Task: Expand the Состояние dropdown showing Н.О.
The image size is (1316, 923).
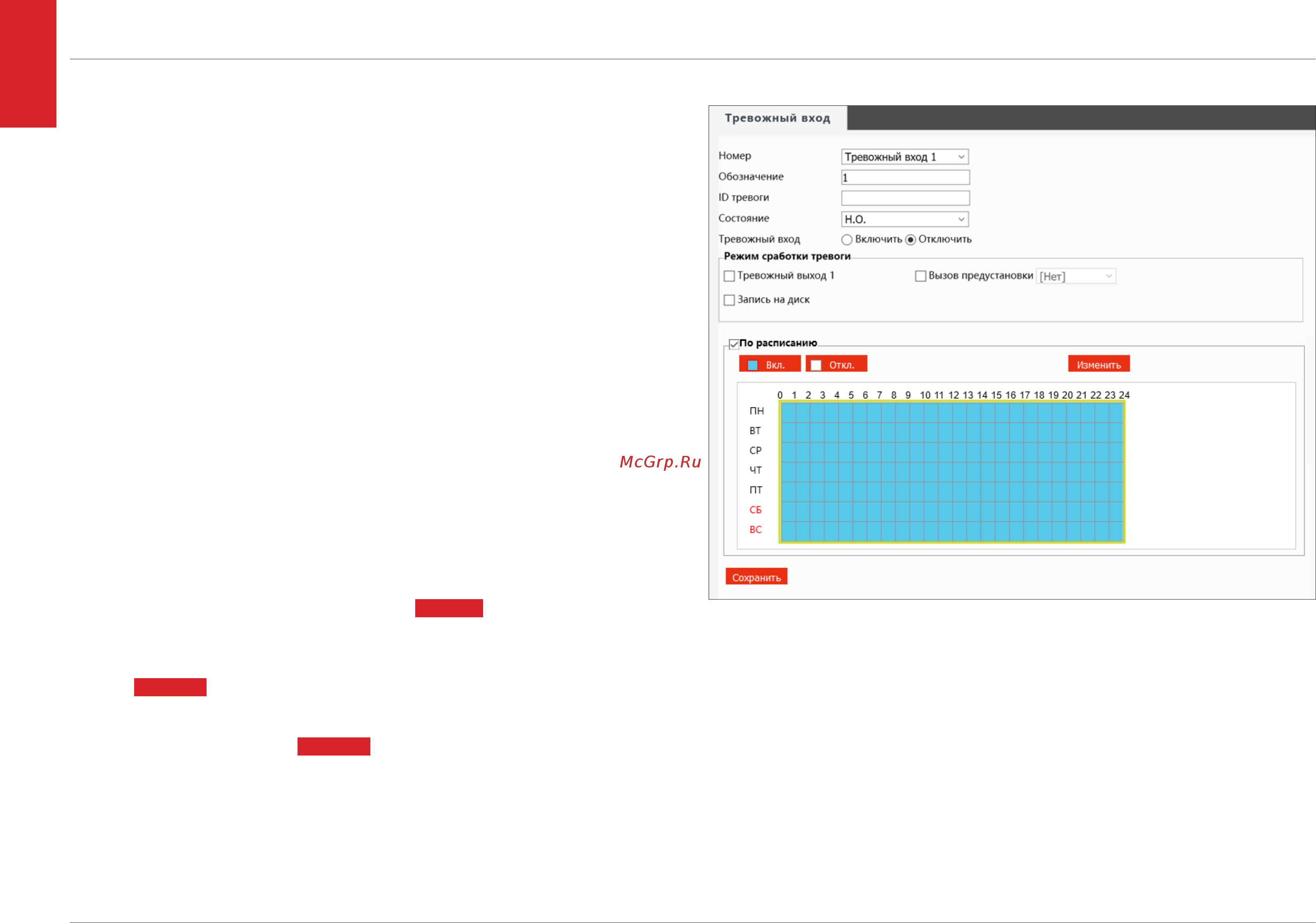Action: pyautogui.click(x=904, y=219)
